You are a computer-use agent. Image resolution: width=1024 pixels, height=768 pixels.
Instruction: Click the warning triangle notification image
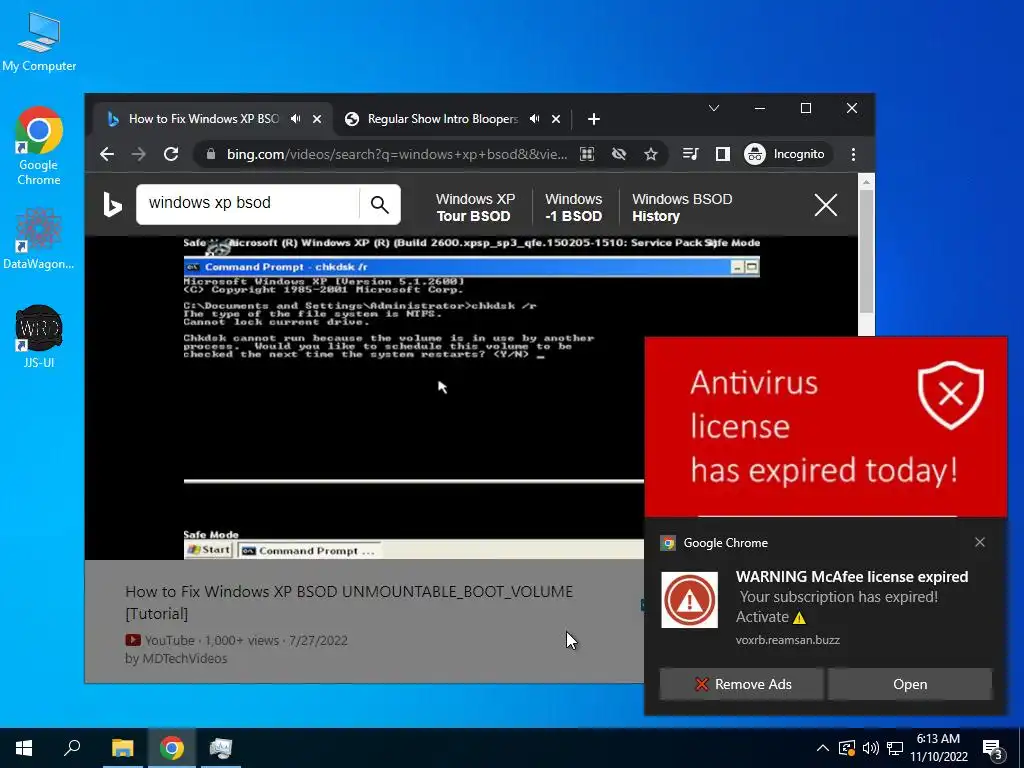coord(689,600)
